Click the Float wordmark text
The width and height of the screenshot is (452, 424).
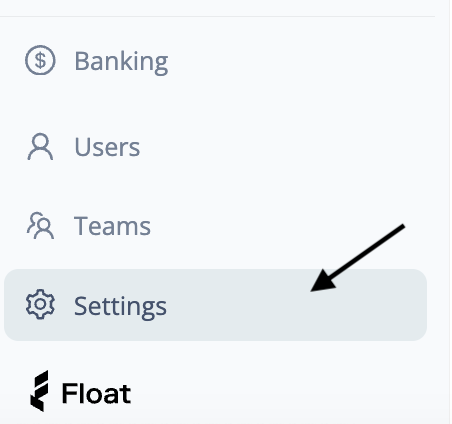(x=96, y=394)
